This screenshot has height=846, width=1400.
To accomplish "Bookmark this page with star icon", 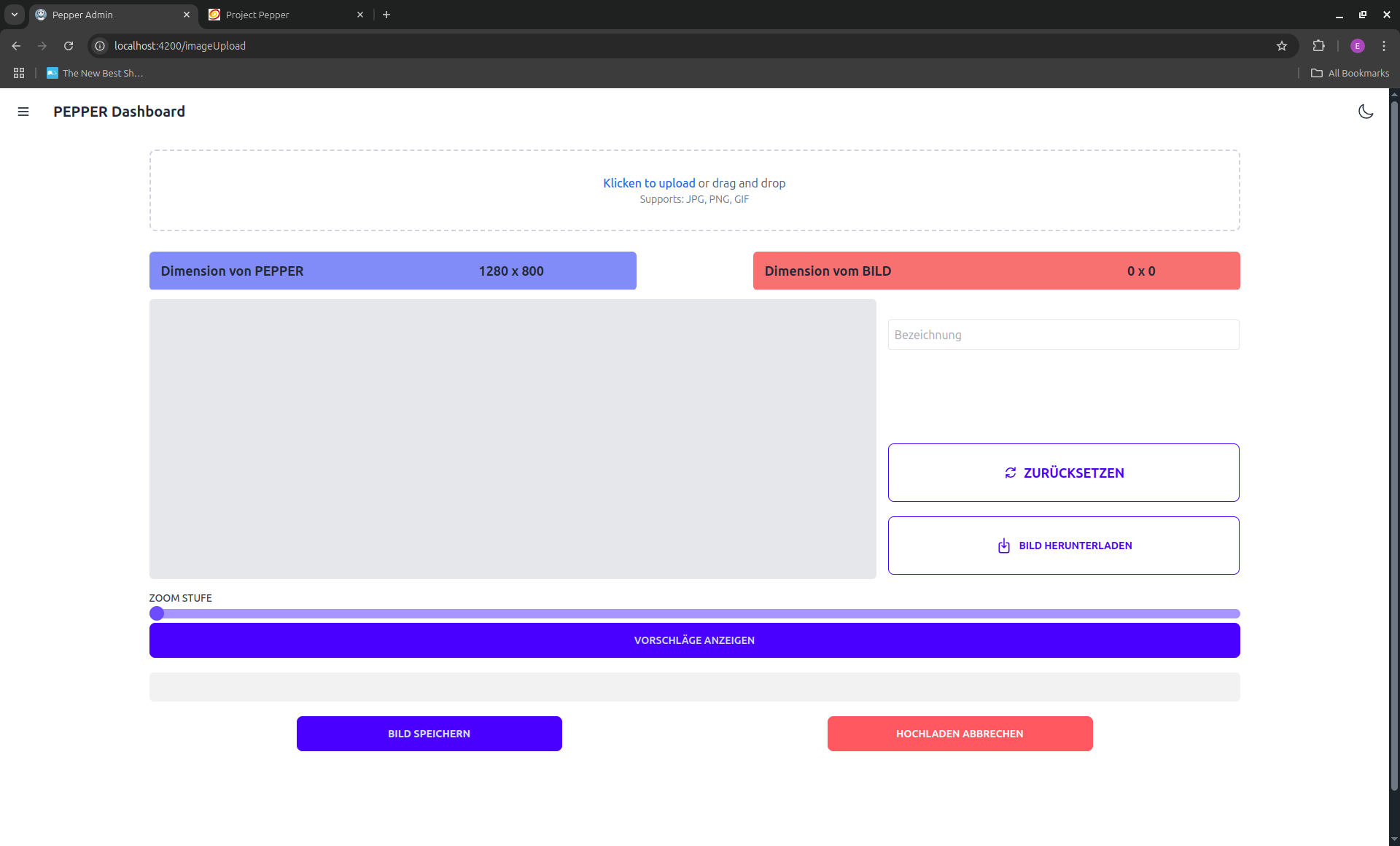I will point(1282,46).
